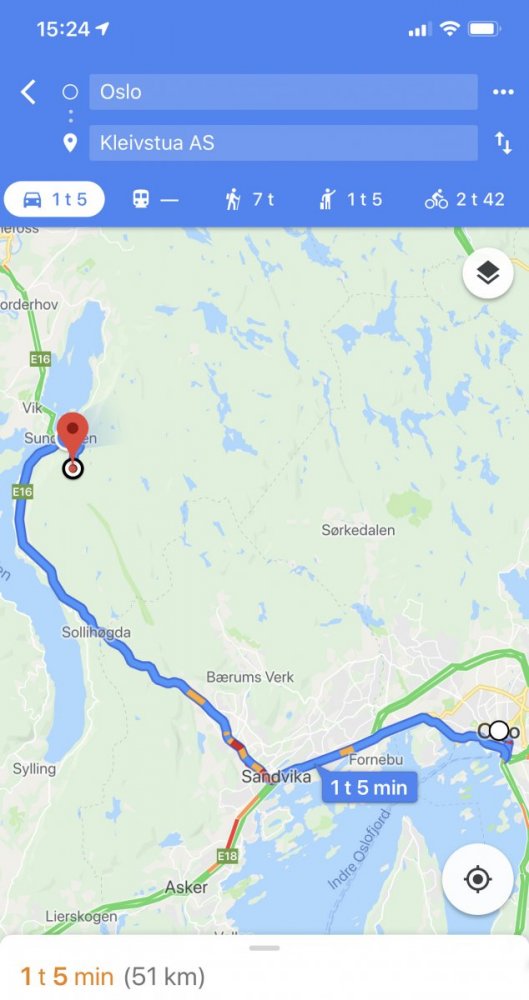Tap the Oslo starting point circle marker

[498, 731]
